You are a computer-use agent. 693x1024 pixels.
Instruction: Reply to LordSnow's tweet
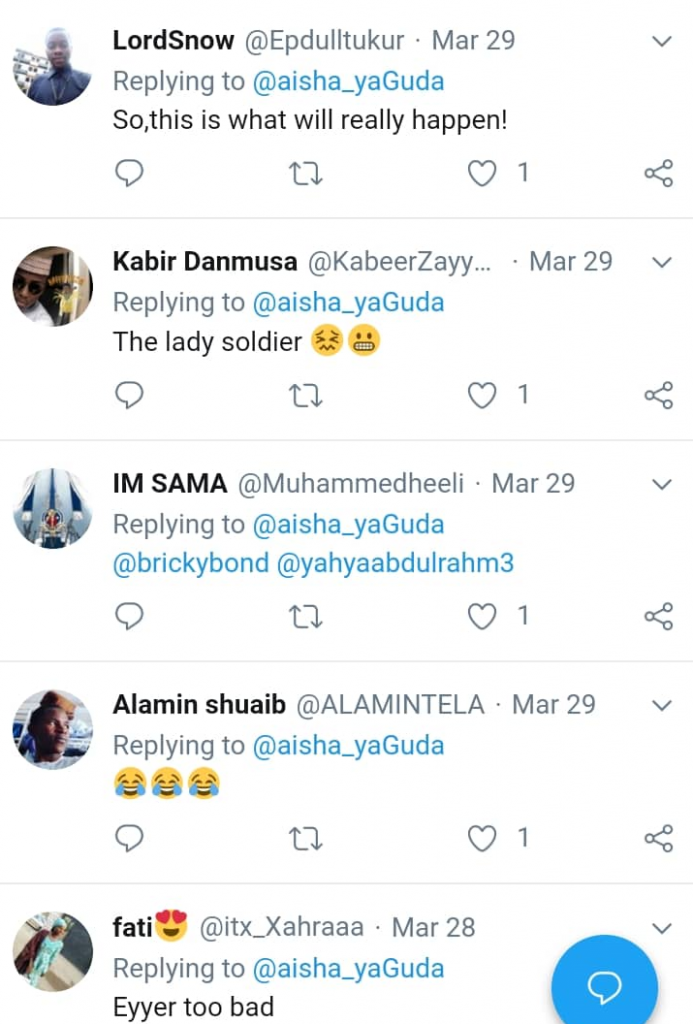[x=129, y=174]
